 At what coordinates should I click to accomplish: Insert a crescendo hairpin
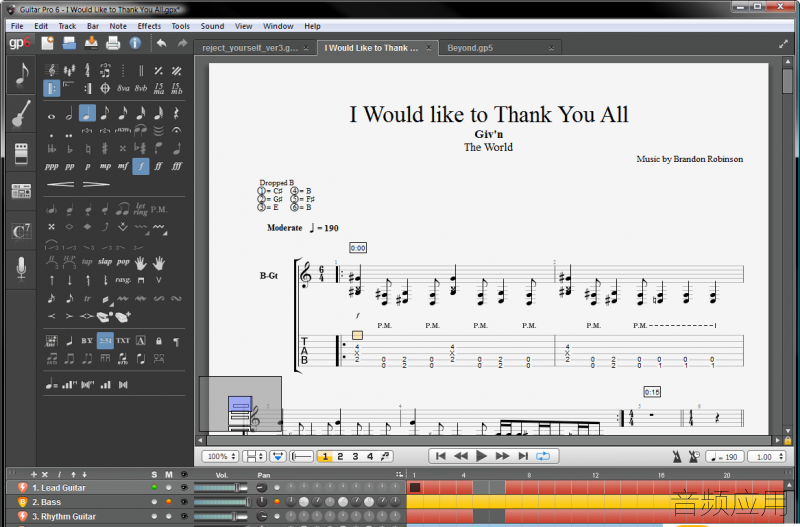(61, 184)
